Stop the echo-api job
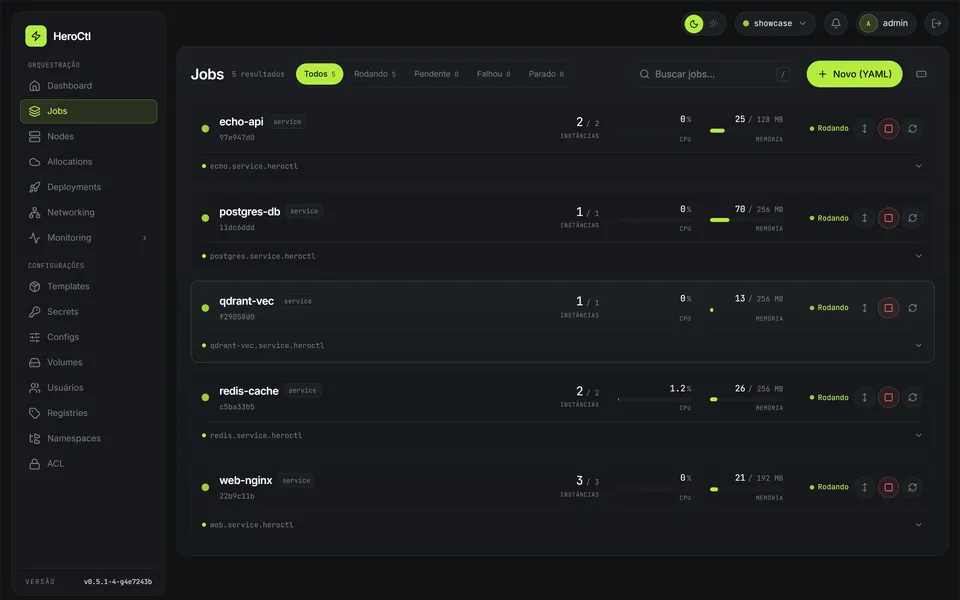The width and height of the screenshot is (960, 600). click(x=888, y=129)
